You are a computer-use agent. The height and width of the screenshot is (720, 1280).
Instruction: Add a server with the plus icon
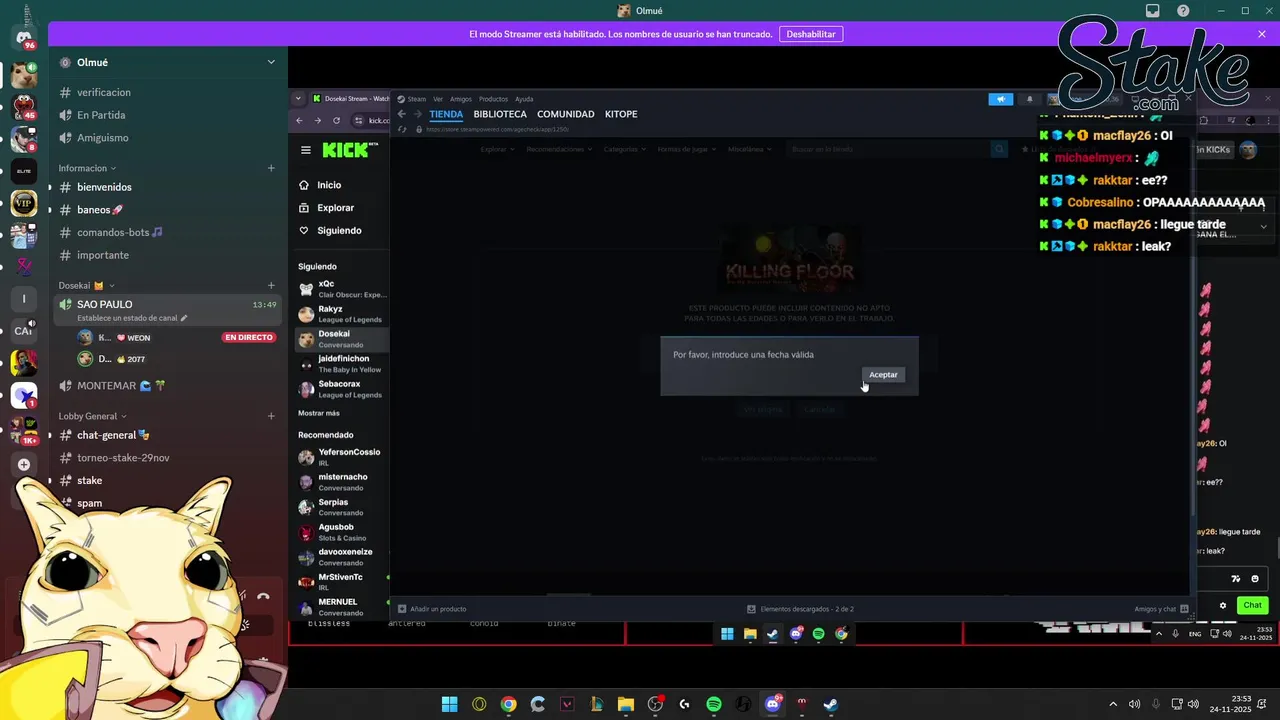[24, 464]
